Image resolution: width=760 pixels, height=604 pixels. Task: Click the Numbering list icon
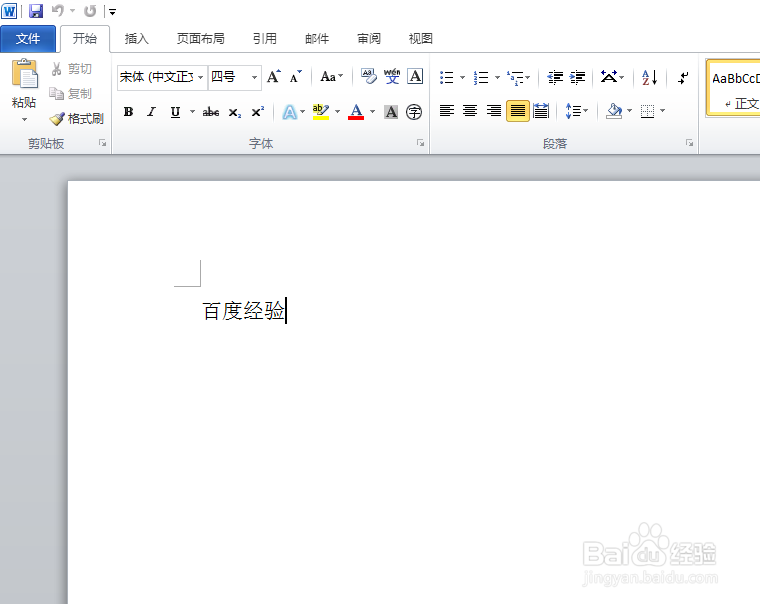pyautogui.click(x=481, y=77)
